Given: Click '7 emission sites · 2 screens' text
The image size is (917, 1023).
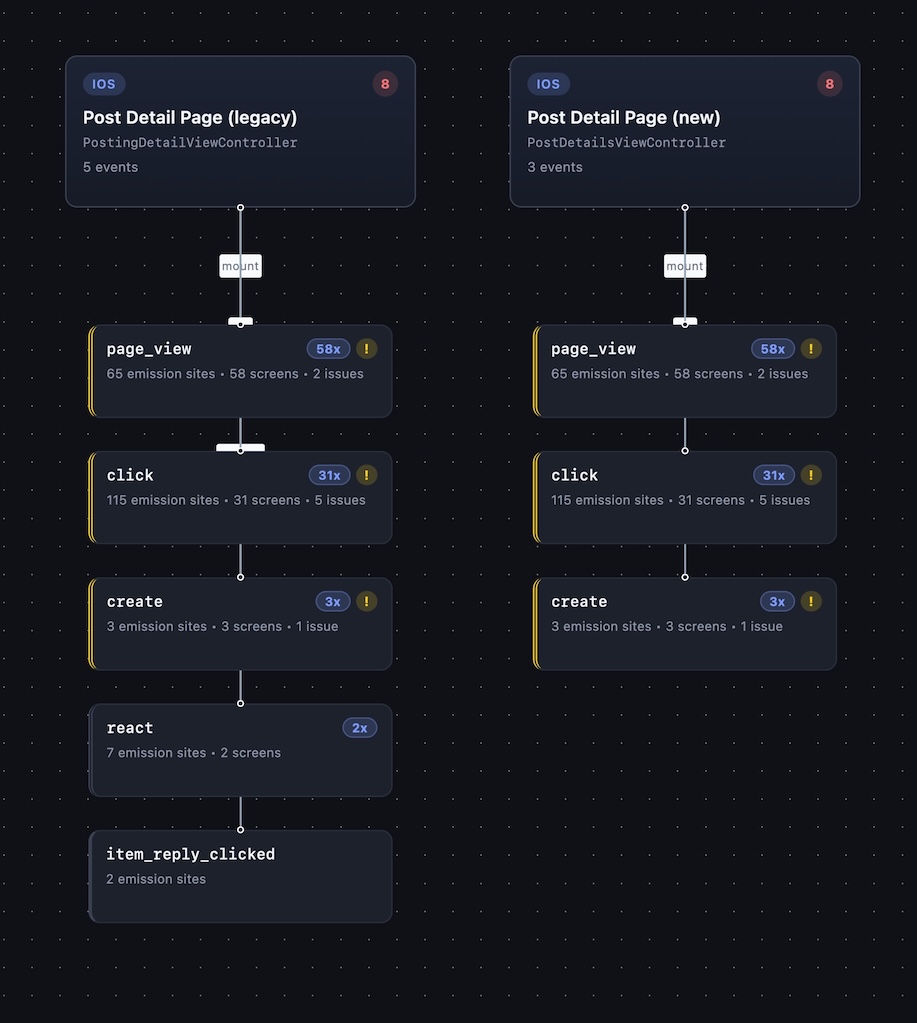Looking at the screenshot, I should 194,753.
